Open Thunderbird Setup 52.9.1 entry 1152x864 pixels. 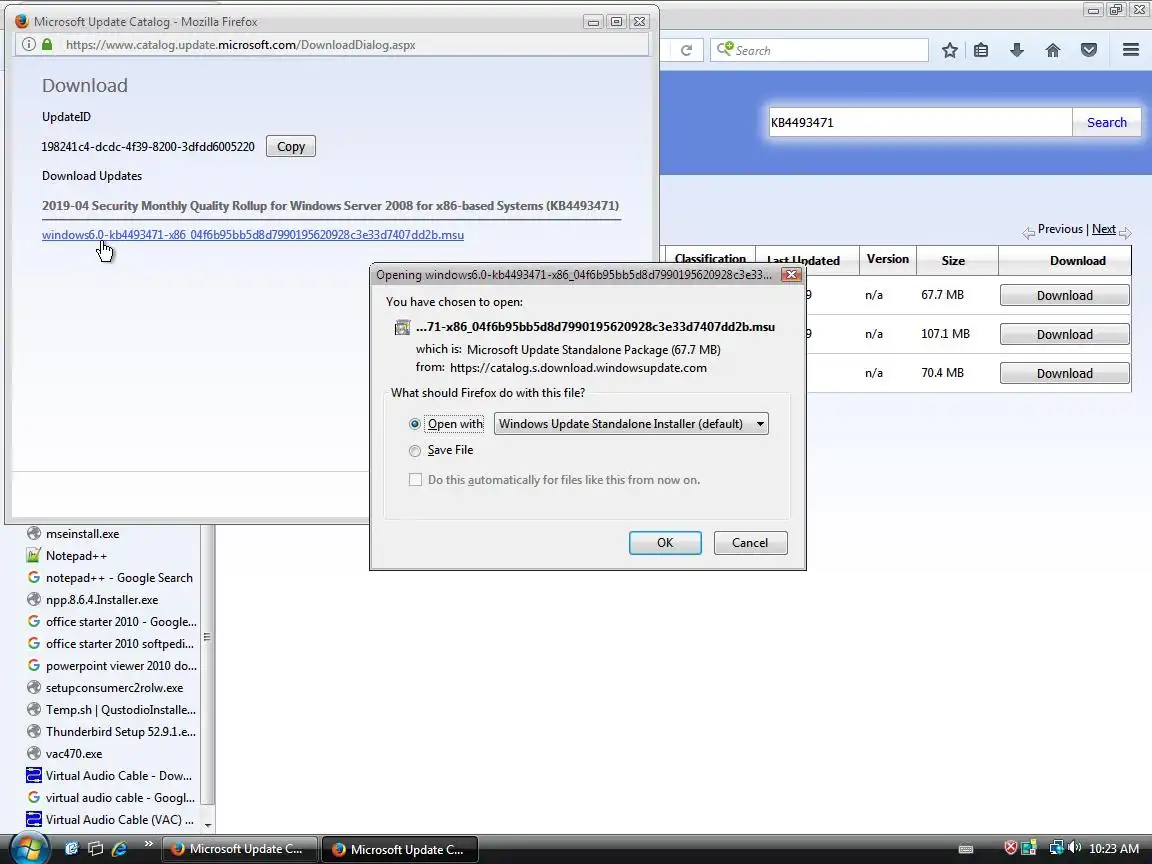tap(120, 732)
